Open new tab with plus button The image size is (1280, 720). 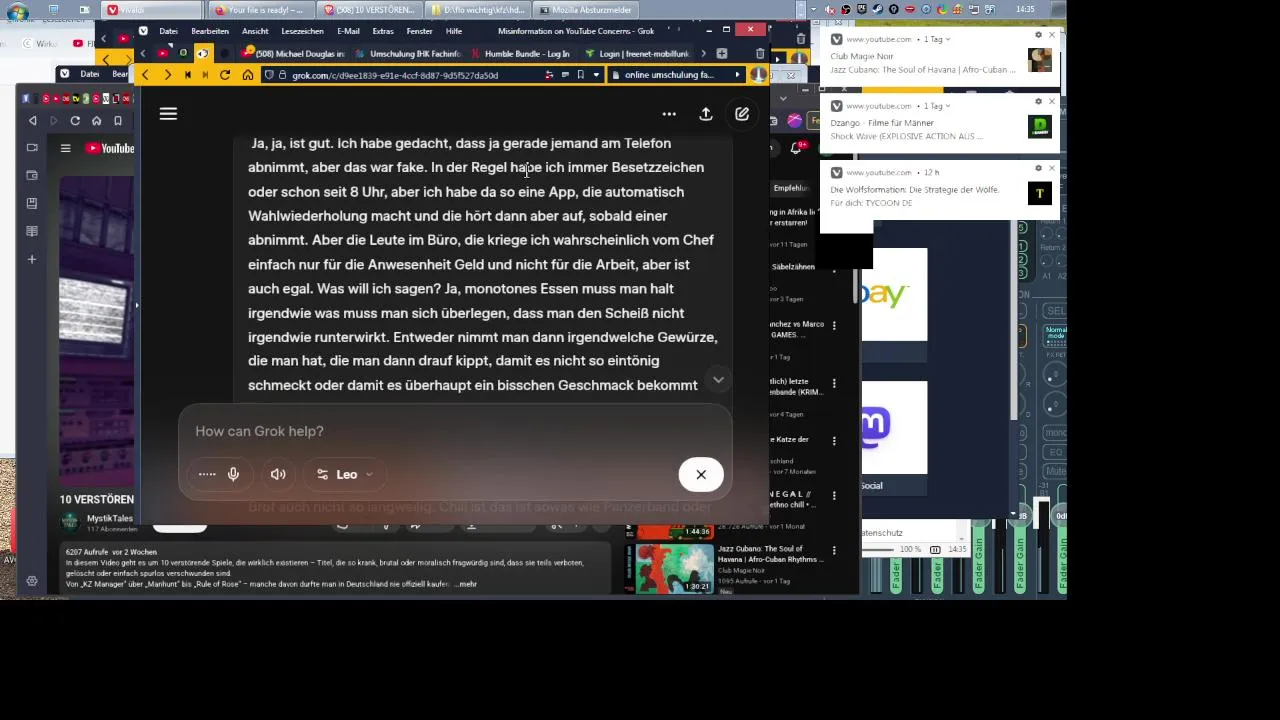722,53
